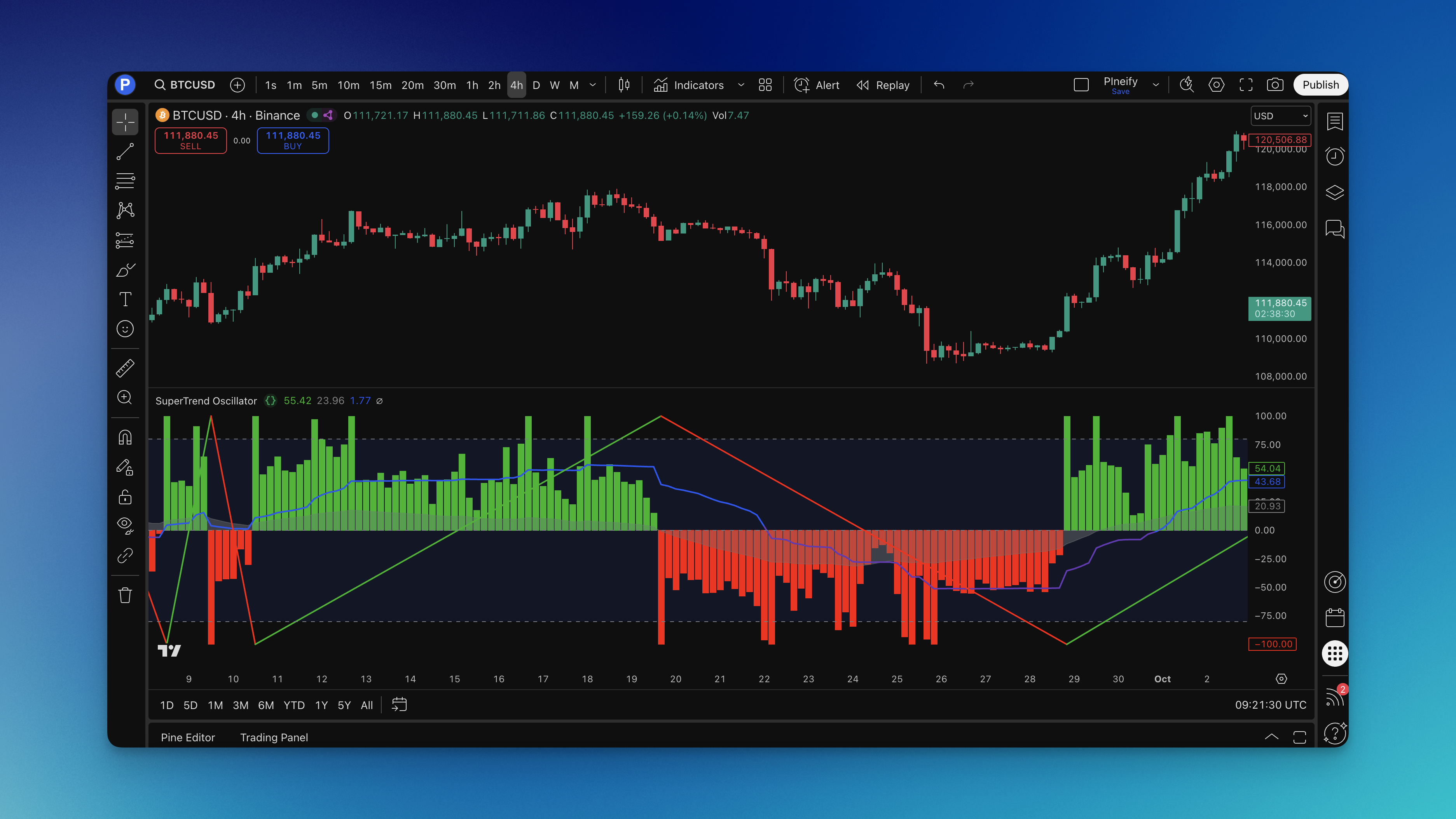This screenshot has width=1456, height=819.
Task: Switch to the Trading Panel tab
Action: (x=274, y=737)
